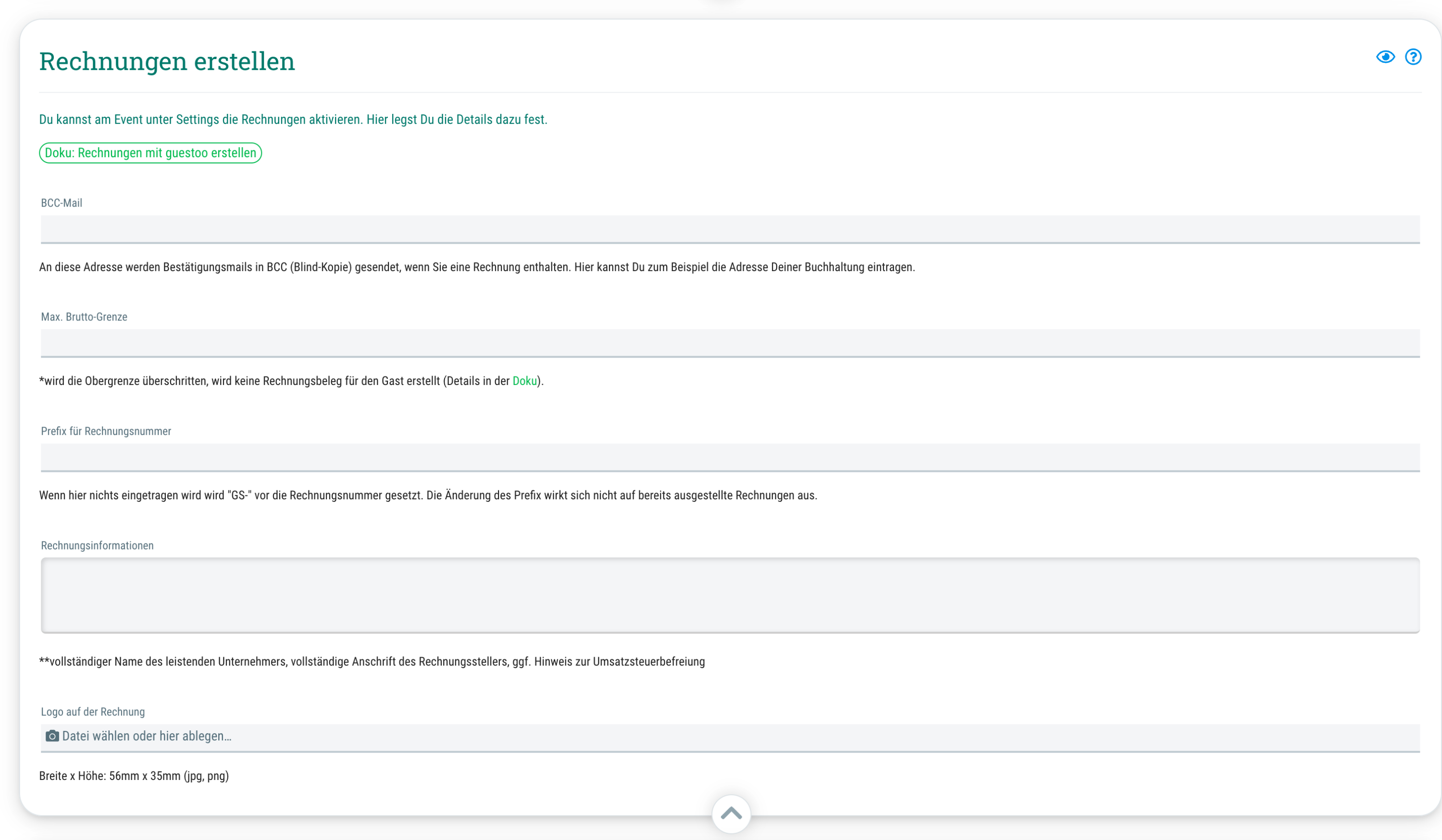Focus the Max. Brutto-Grenze field
Viewport: 1442px width, 840px height.
tap(730, 343)
